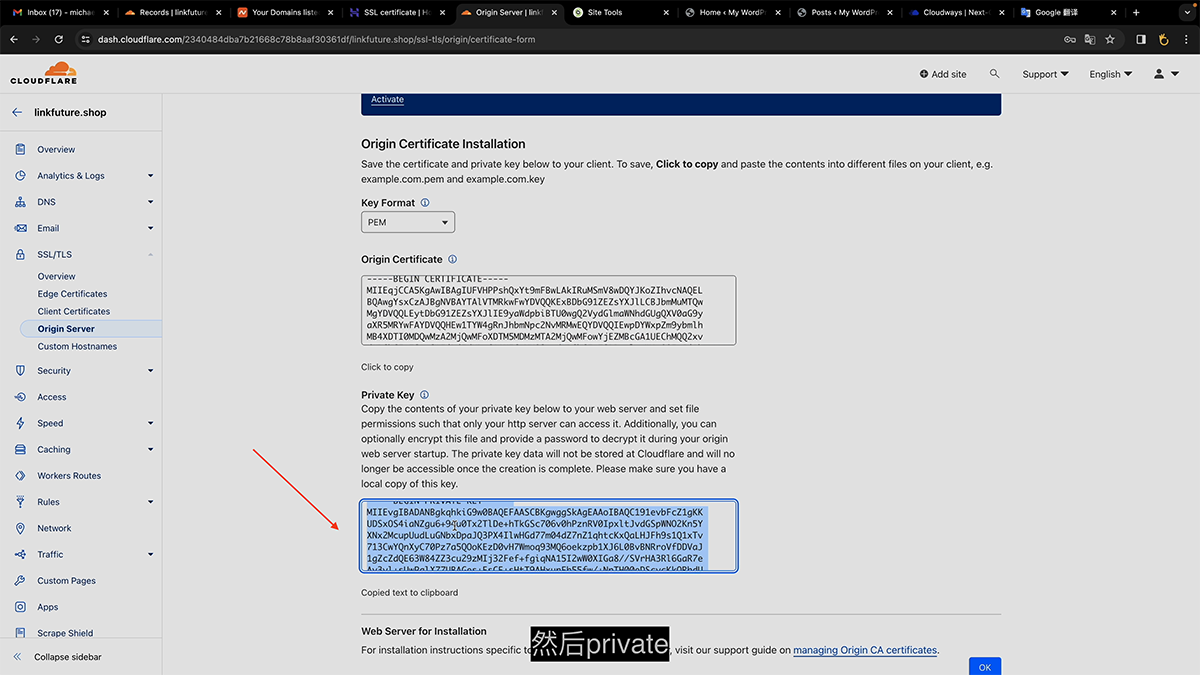1200x675 pixels.
Task: Open the Overview sidebar icon
Action: (x=20, y=150)
